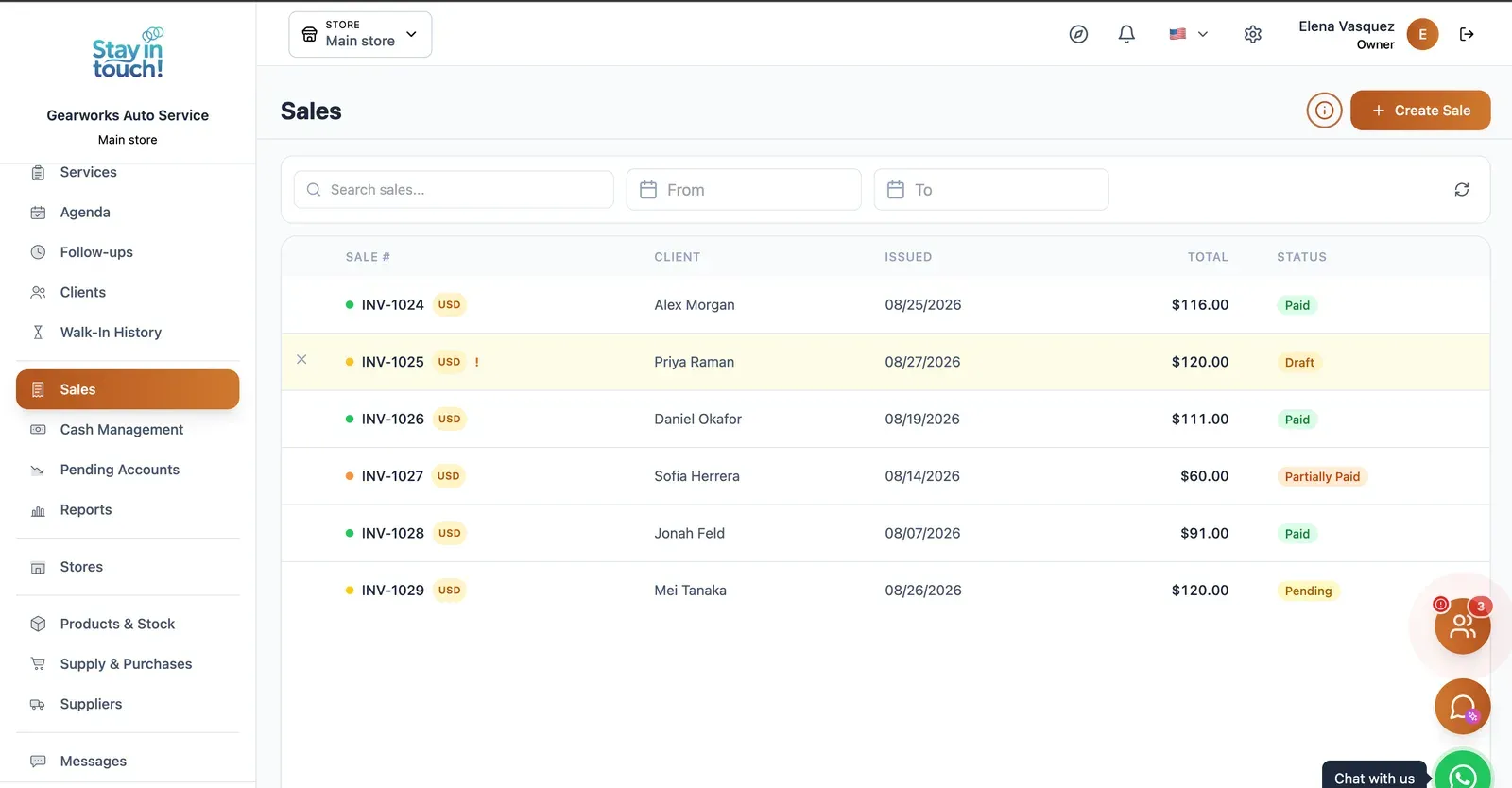Open sale INV-1024
Image resolution: width=1512 pixels, height=788 pixels.
tap(885, 305)
